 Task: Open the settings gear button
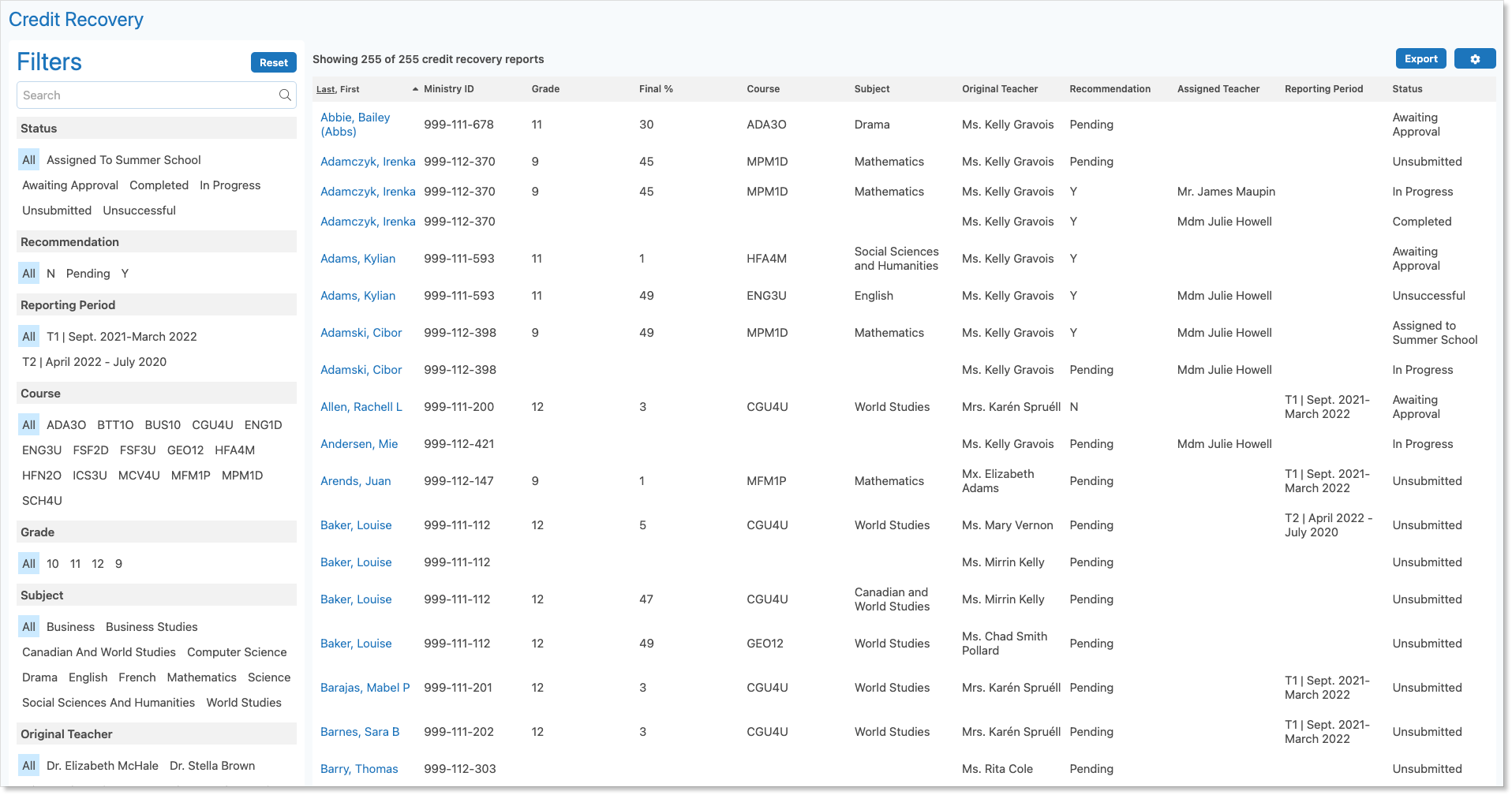pyautogui.click(x=1475, y=59)
